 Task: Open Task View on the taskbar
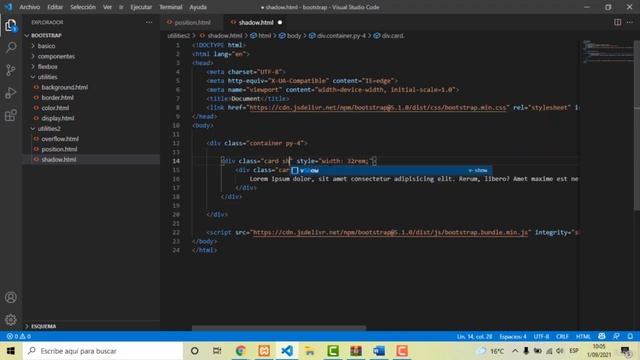pos(217,351)
